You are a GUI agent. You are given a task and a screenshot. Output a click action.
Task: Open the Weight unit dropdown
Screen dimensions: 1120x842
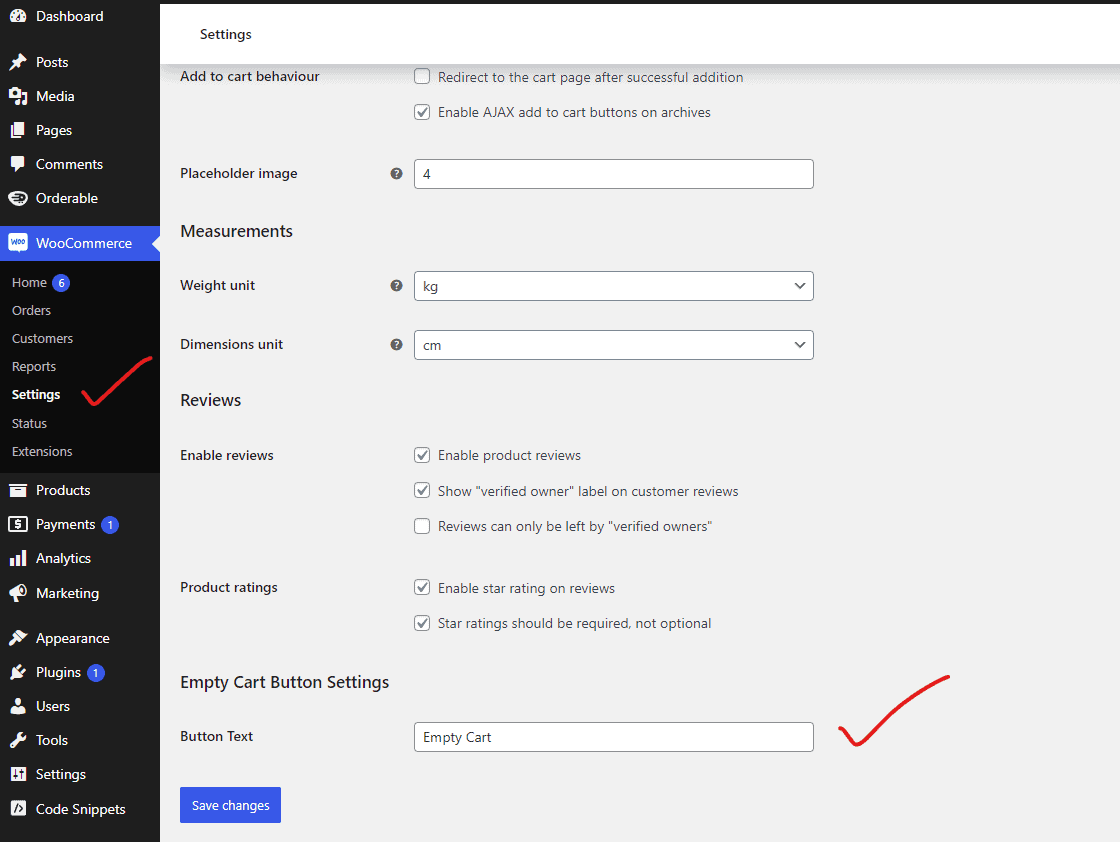pos(613,286)
